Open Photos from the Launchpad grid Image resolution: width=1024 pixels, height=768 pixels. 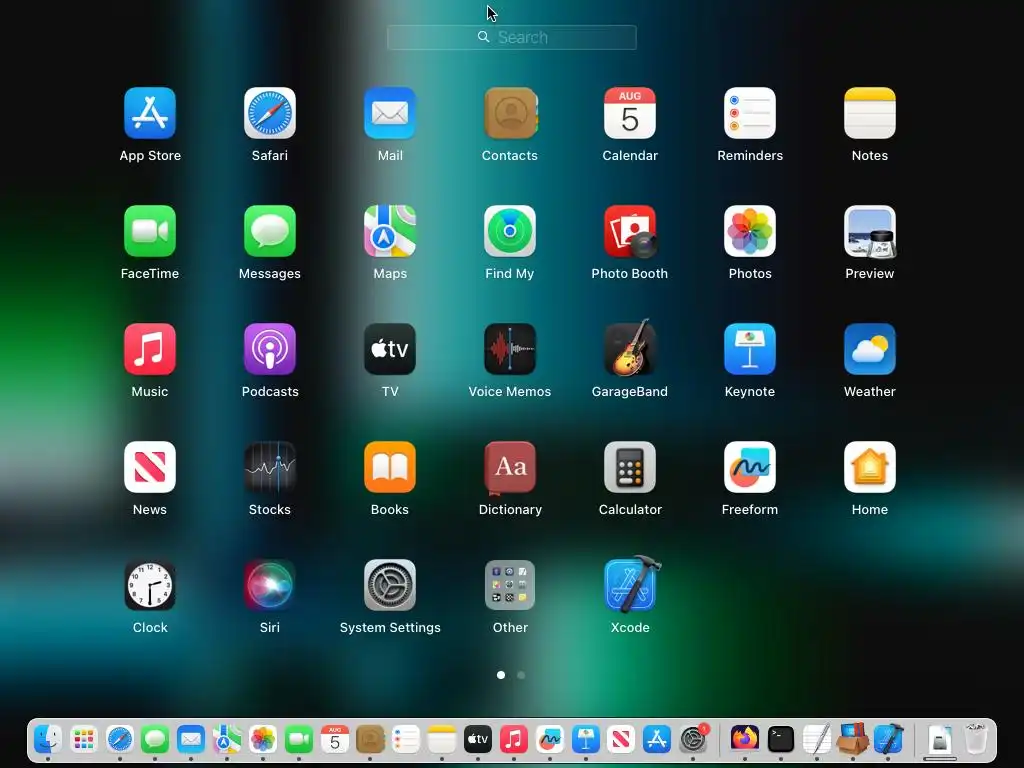(x=750, y=231)
